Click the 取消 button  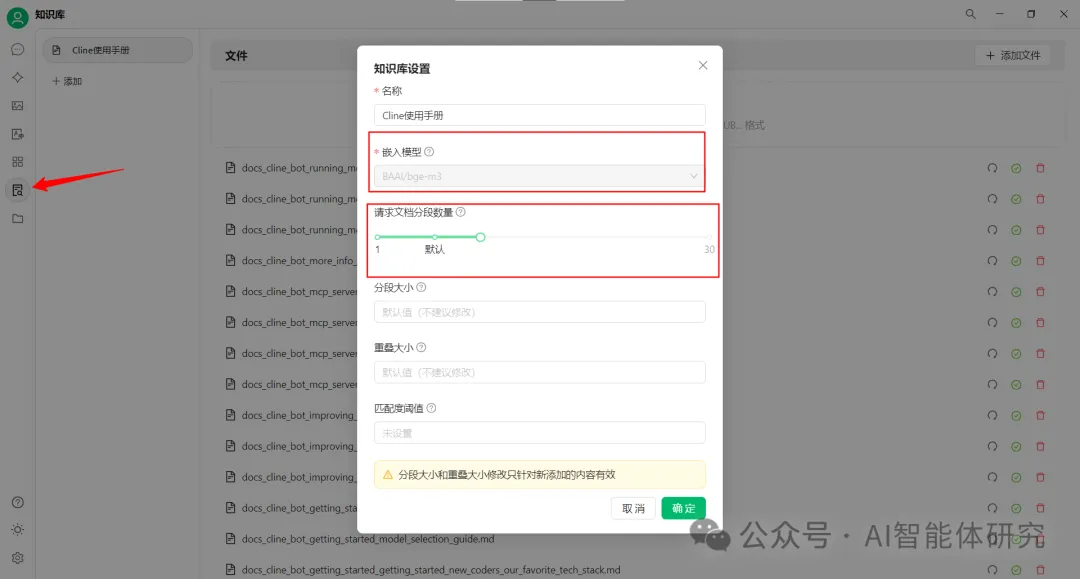tap(633, 508)
